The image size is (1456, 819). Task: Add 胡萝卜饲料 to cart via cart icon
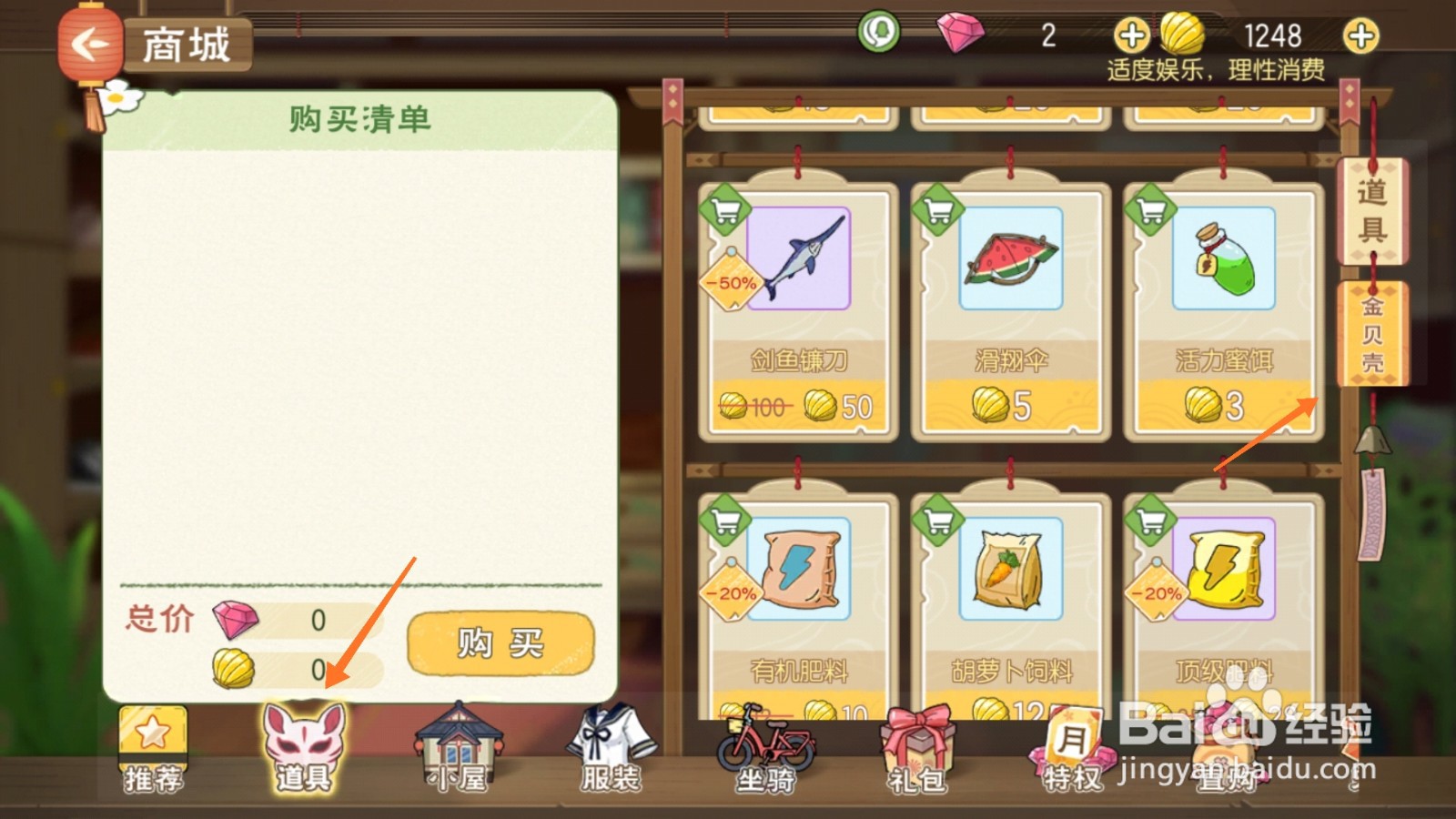pyautogui.click(x=938, y=521)
